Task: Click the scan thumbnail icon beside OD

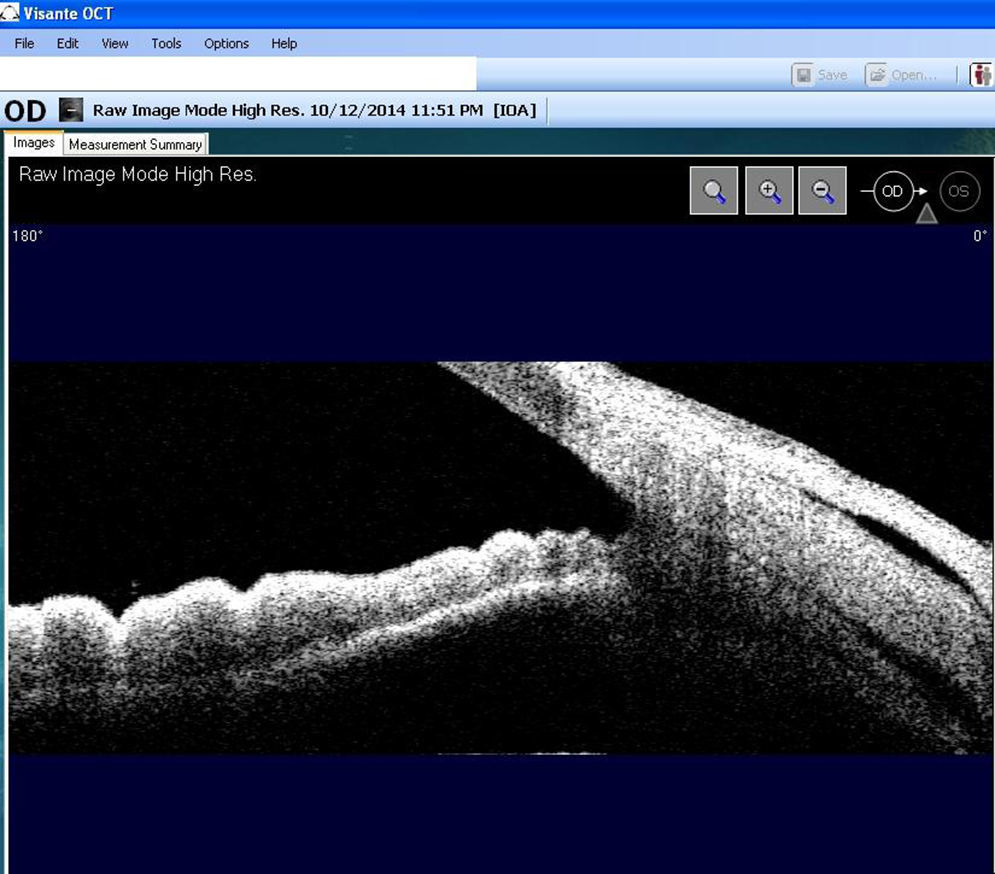Action: [x=70, y=110]
